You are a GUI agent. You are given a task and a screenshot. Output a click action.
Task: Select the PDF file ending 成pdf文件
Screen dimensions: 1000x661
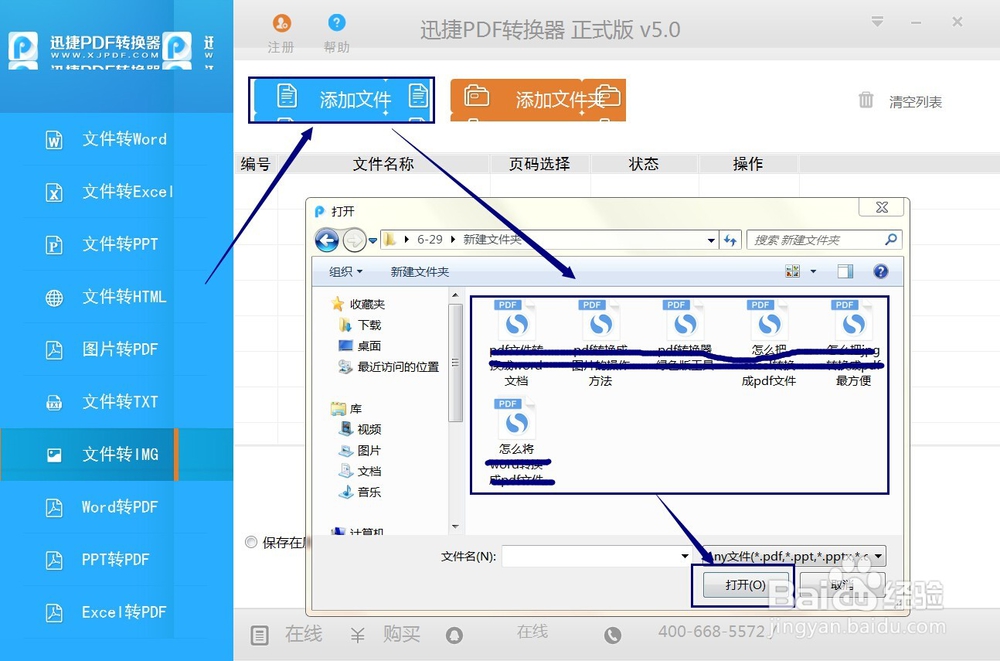(768, 343)
